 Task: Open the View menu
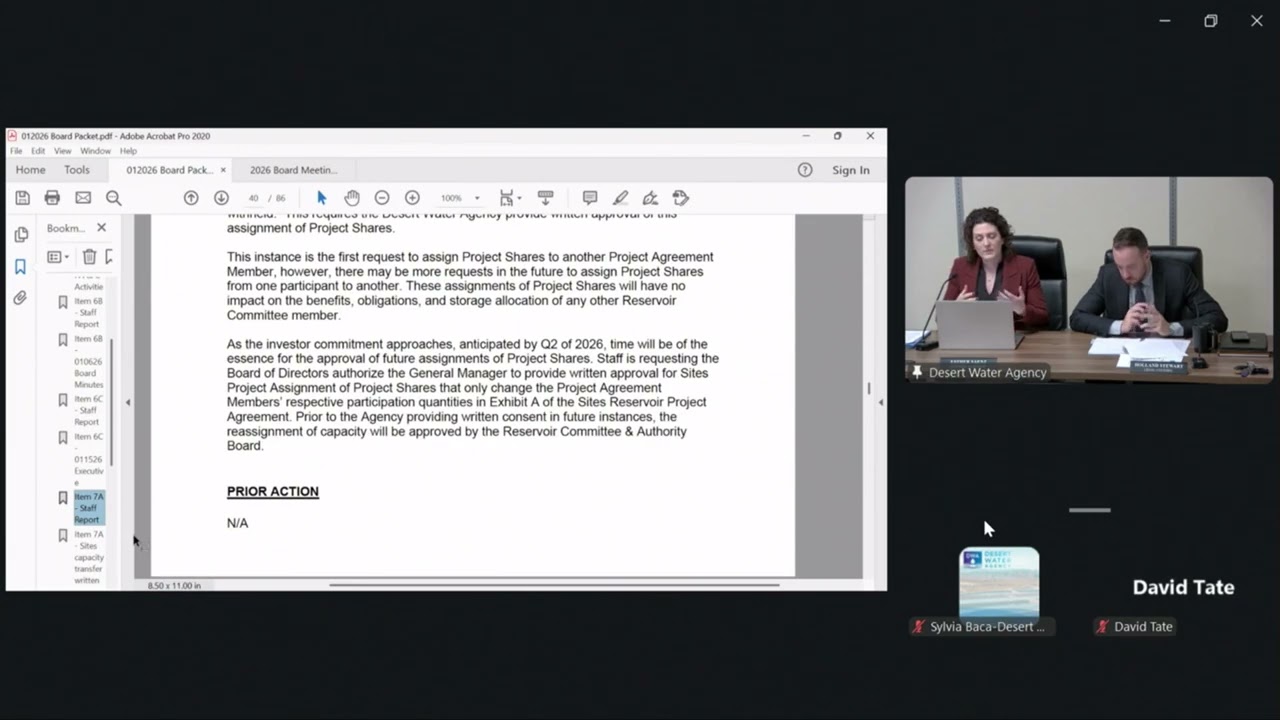(62, 151)
